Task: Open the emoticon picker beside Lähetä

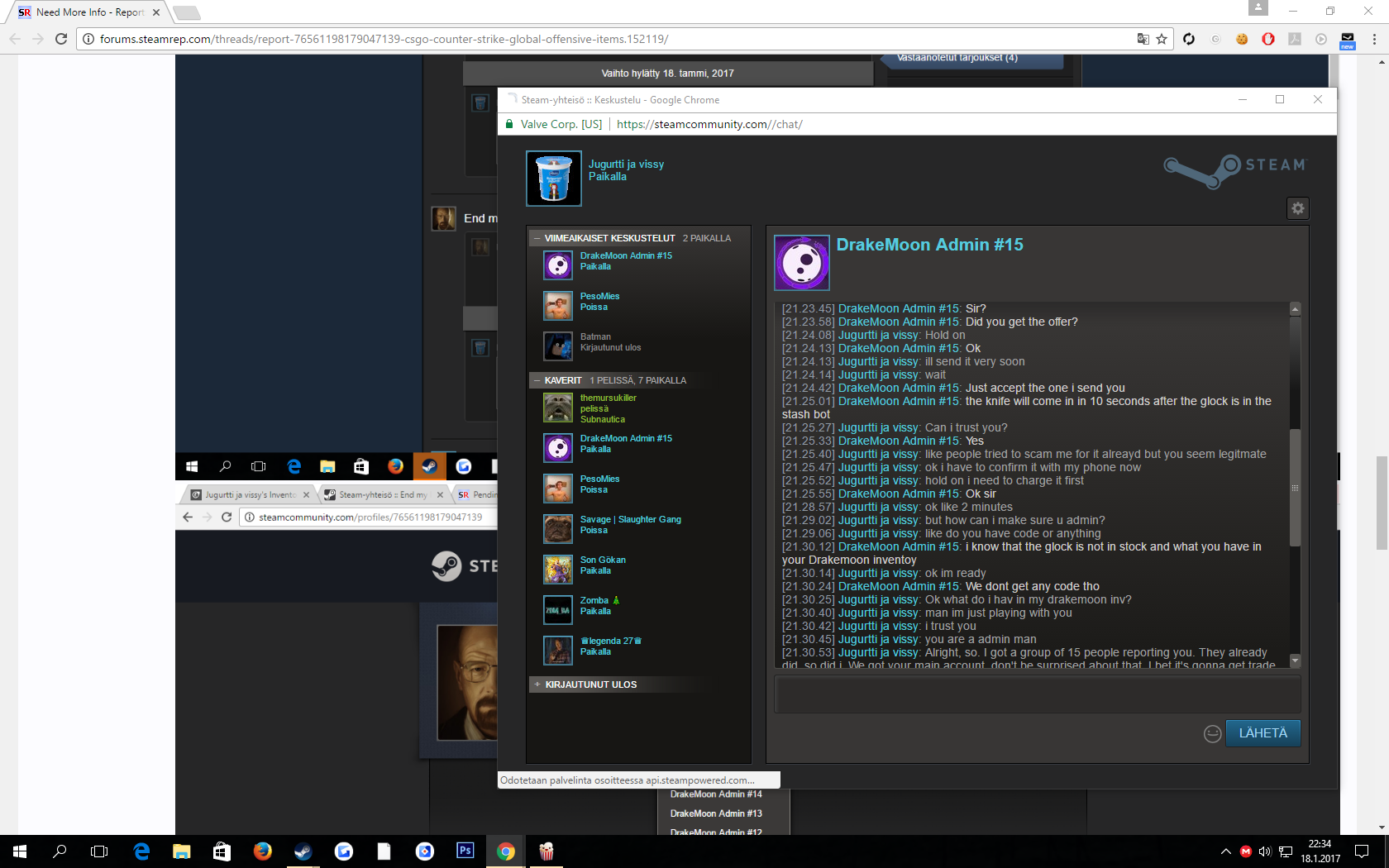Action: [1212, 733]
